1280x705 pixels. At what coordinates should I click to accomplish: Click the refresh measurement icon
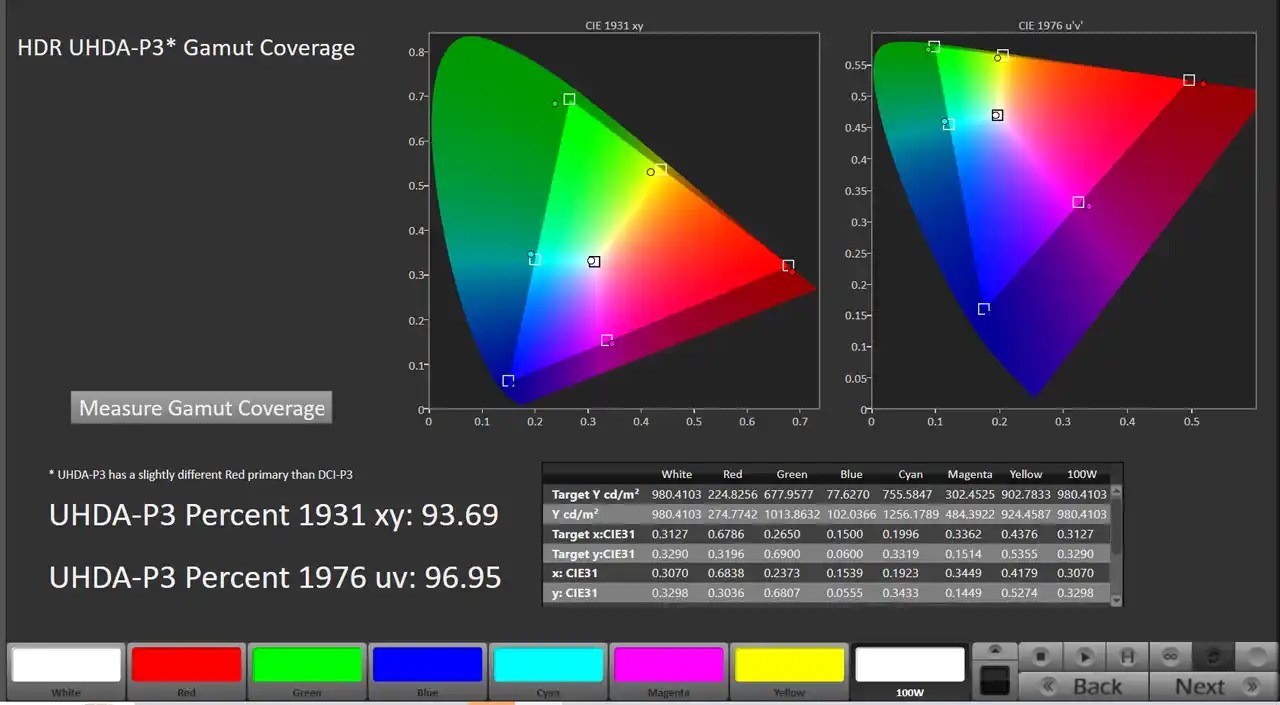(x=1213, y=657)
